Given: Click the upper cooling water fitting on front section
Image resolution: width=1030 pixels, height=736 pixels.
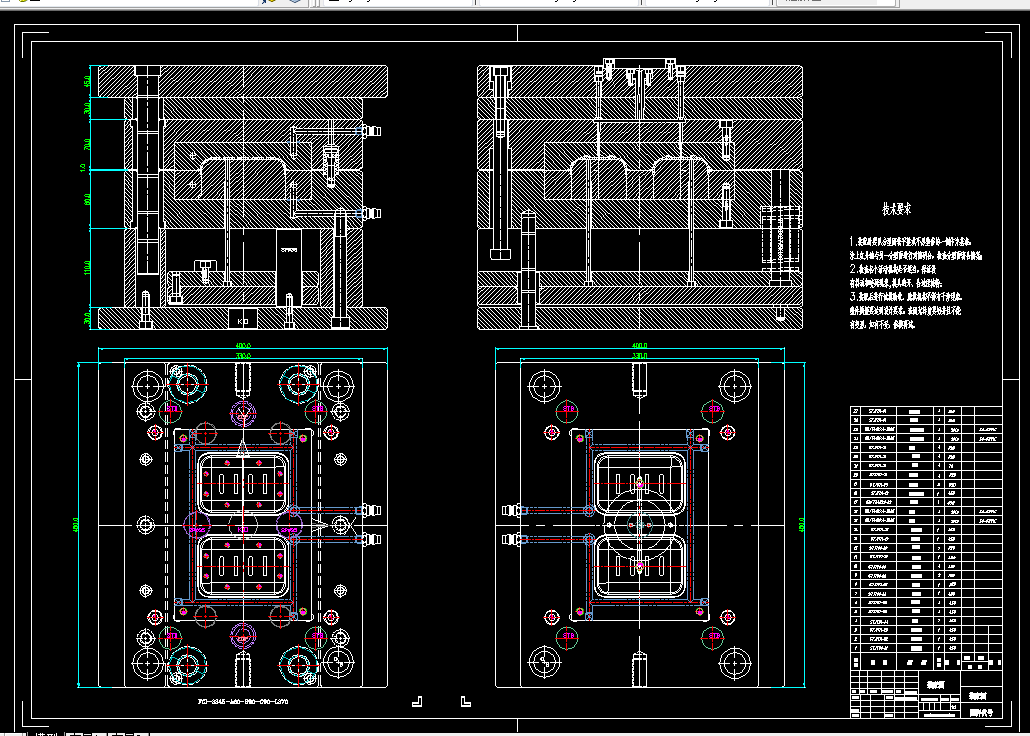Looking at the screenshot, I should click(x=371, y=131).
